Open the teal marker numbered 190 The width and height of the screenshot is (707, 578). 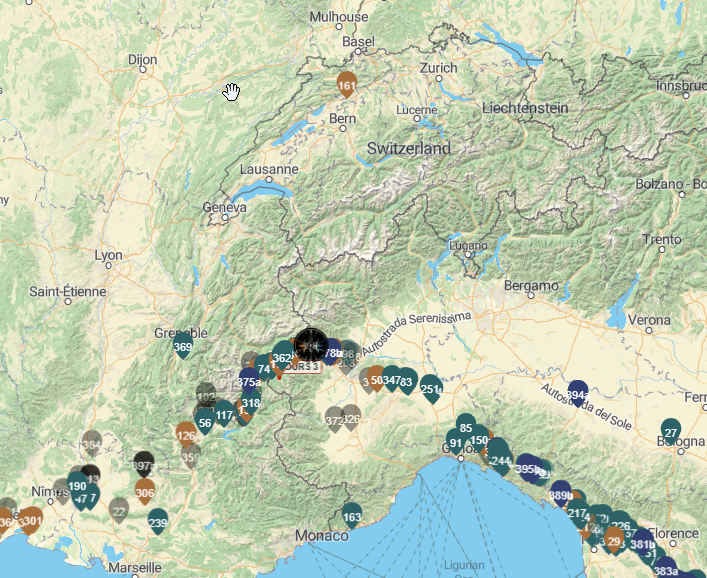(77, 487)
